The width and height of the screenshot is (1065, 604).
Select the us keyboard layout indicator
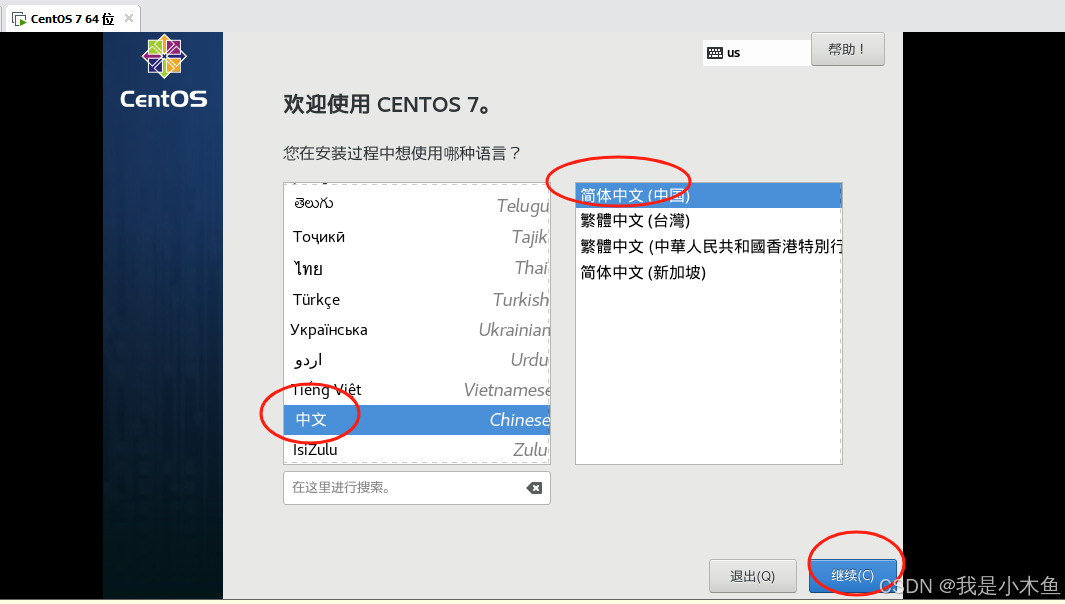point(757,53)
